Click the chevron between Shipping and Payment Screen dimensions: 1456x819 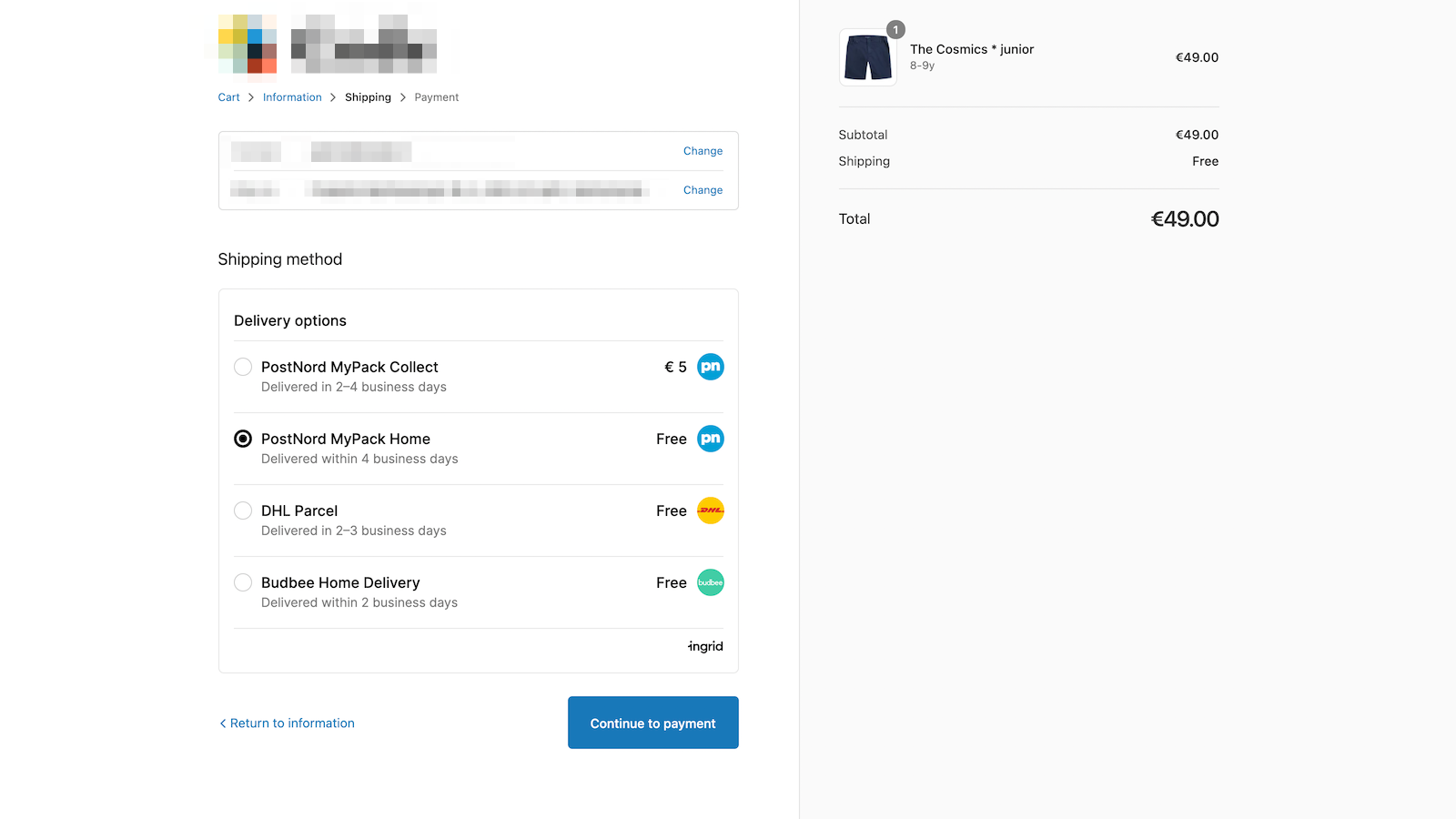pyautogui.click(x=402, y=96)
